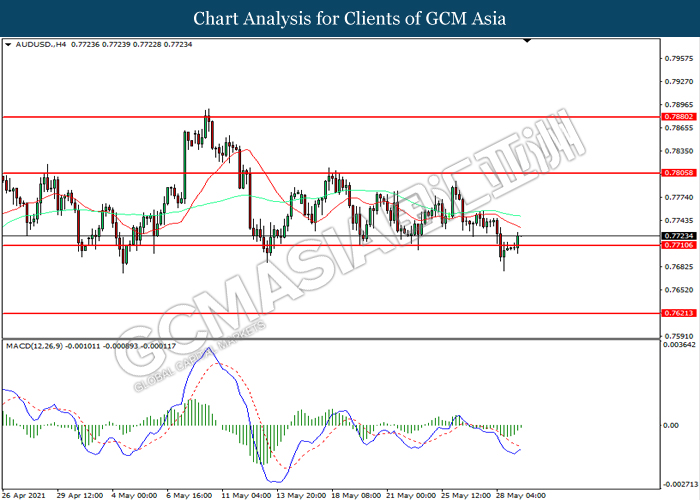The image size is (700, 500).
Task: Select the 0.78058 red price label
Action: pos(679,173)
